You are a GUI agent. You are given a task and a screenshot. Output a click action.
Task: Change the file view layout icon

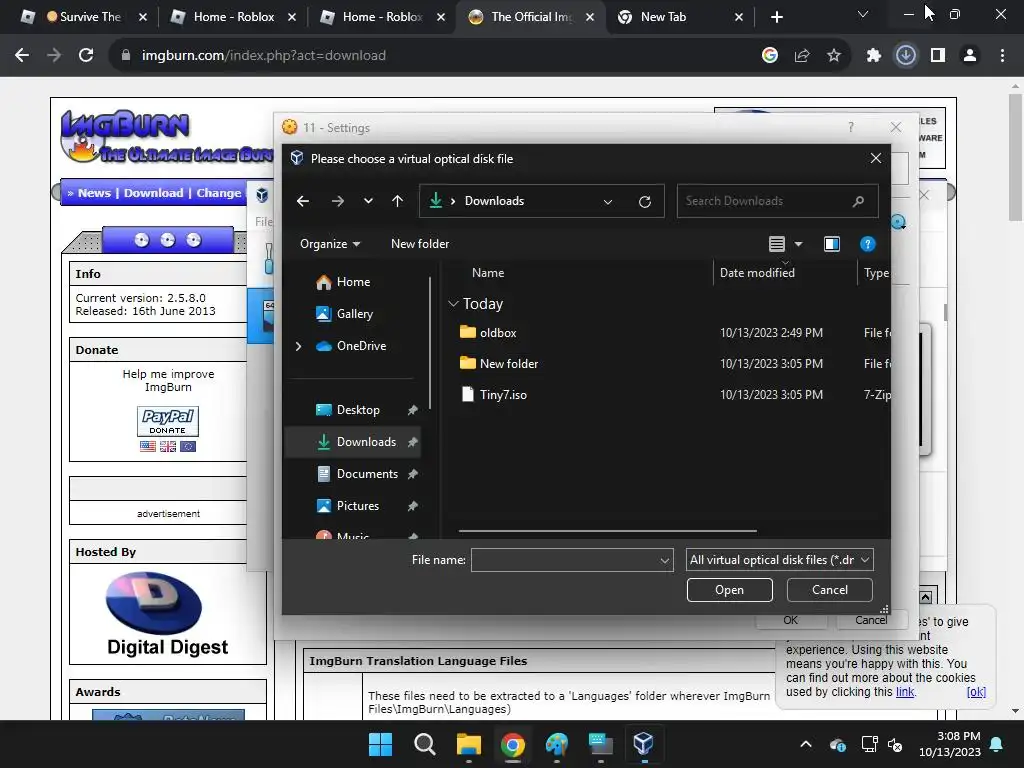pos(776,244)
